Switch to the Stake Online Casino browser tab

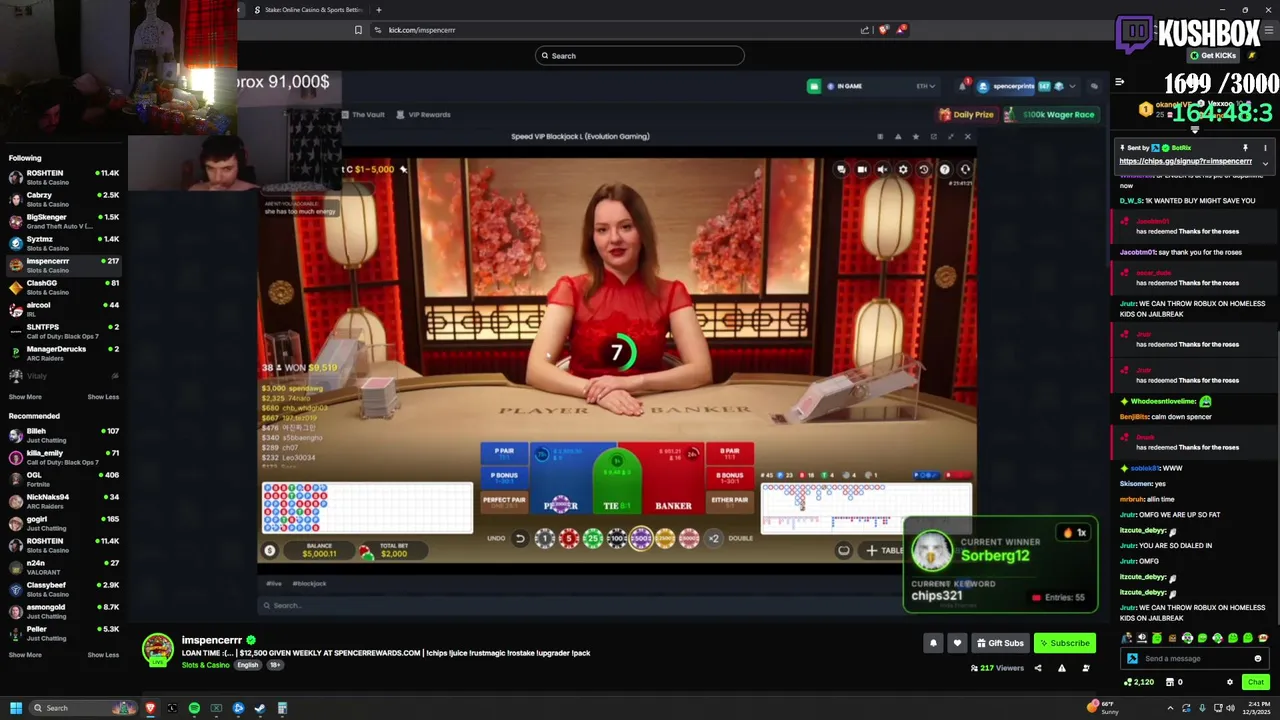coord(308,10)
